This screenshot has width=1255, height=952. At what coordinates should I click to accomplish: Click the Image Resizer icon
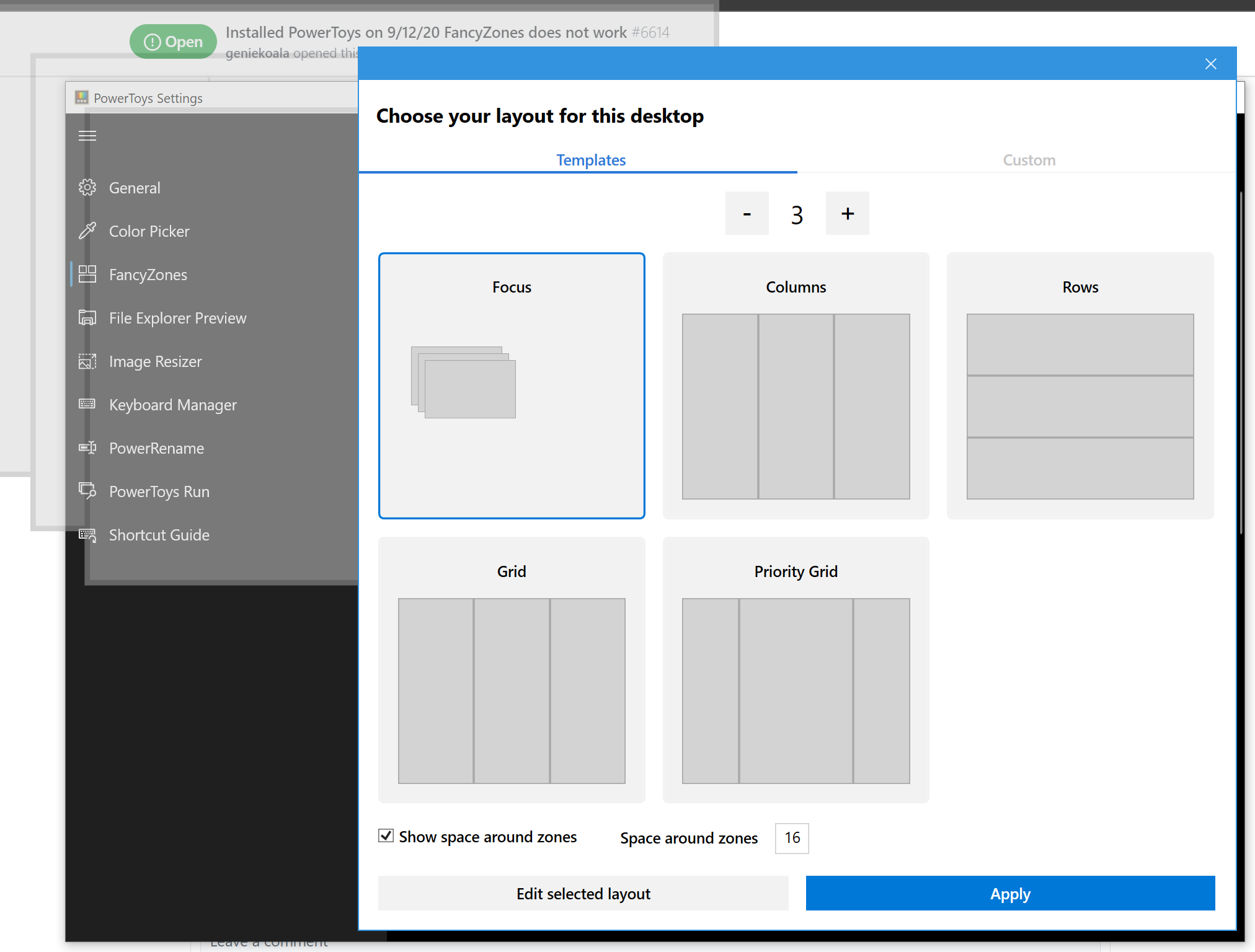[87, 361]
